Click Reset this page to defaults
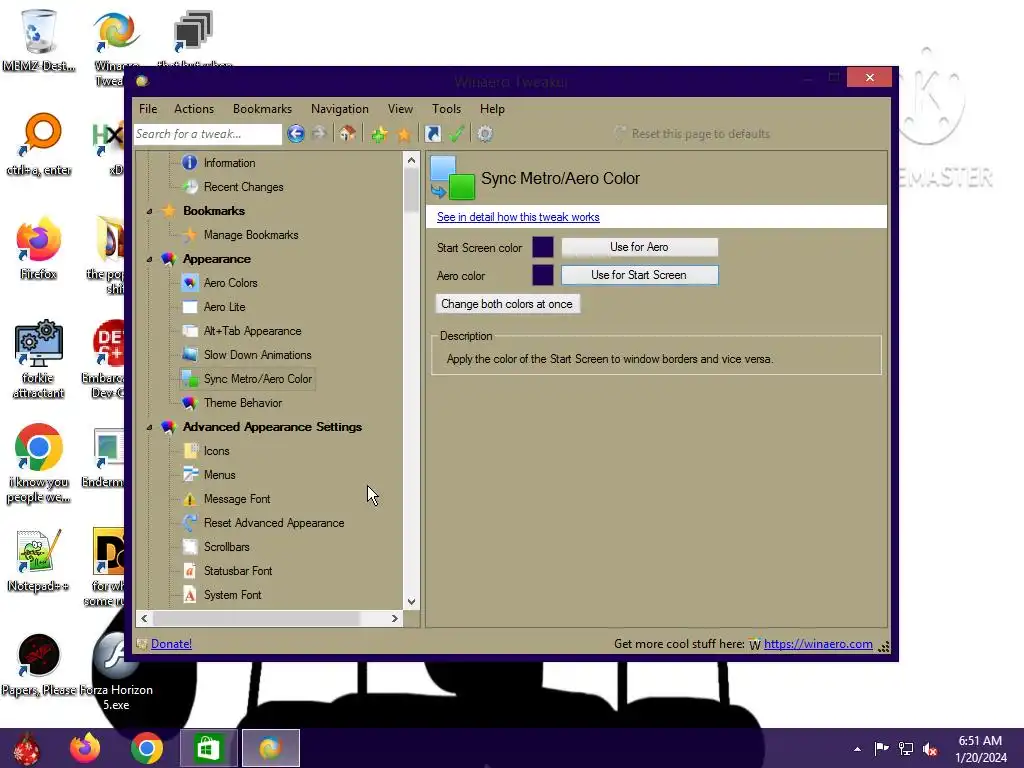This screenshot has height=768, width=1024. coord(692,134)
